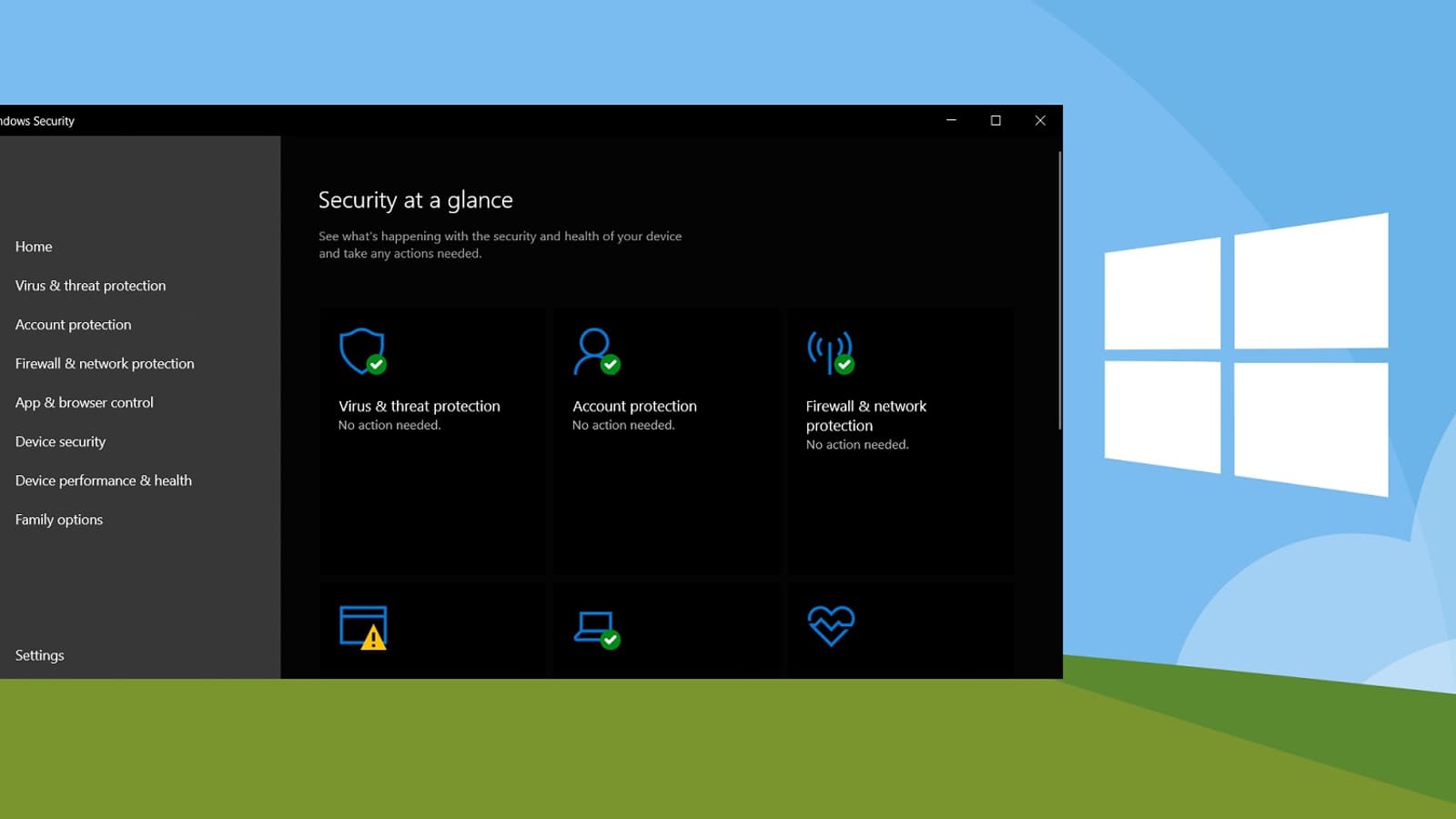Click the Firewall & network protection tile title
Viewport: 1456px width, 819px height.
click(x=866, y=416)
